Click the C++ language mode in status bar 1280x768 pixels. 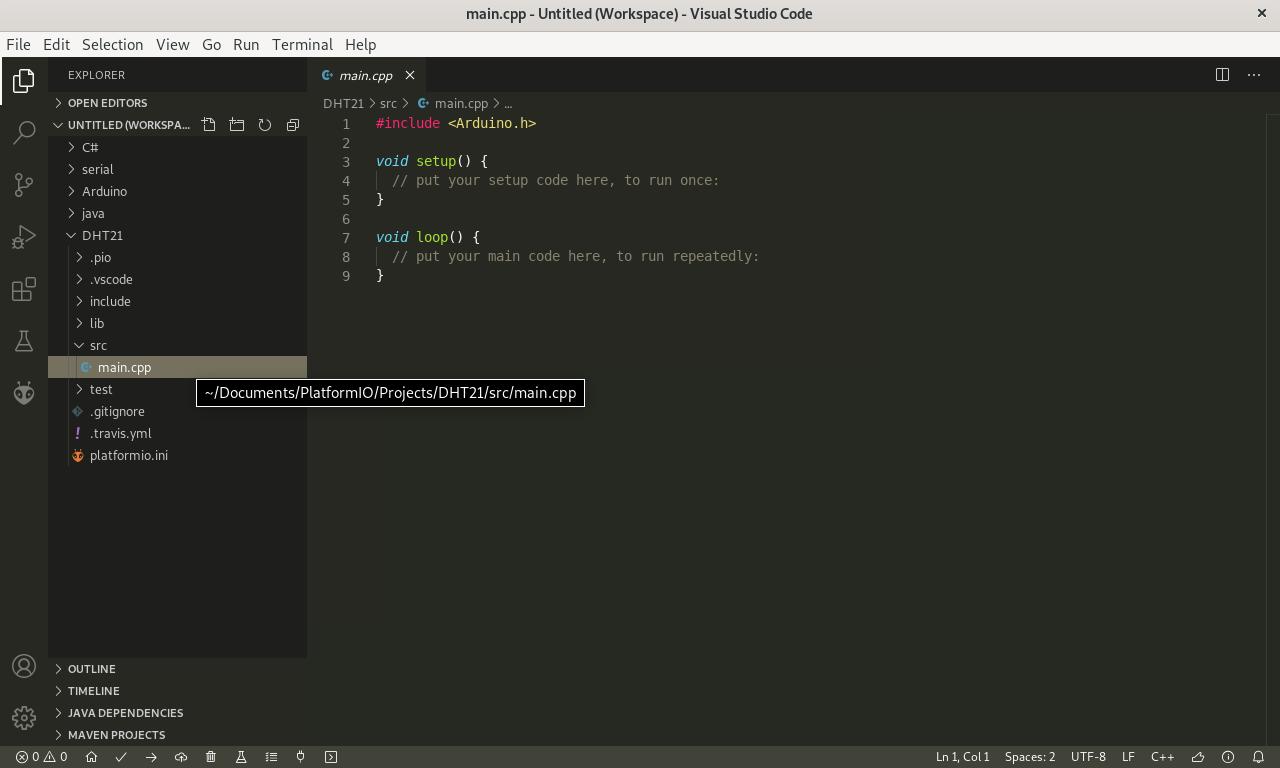1162,757
